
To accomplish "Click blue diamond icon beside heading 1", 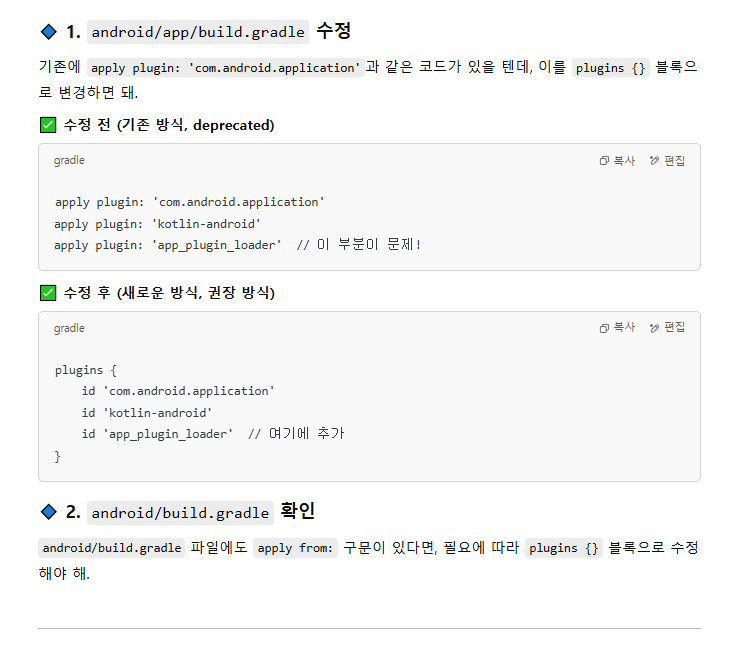I will click(49, 32).
